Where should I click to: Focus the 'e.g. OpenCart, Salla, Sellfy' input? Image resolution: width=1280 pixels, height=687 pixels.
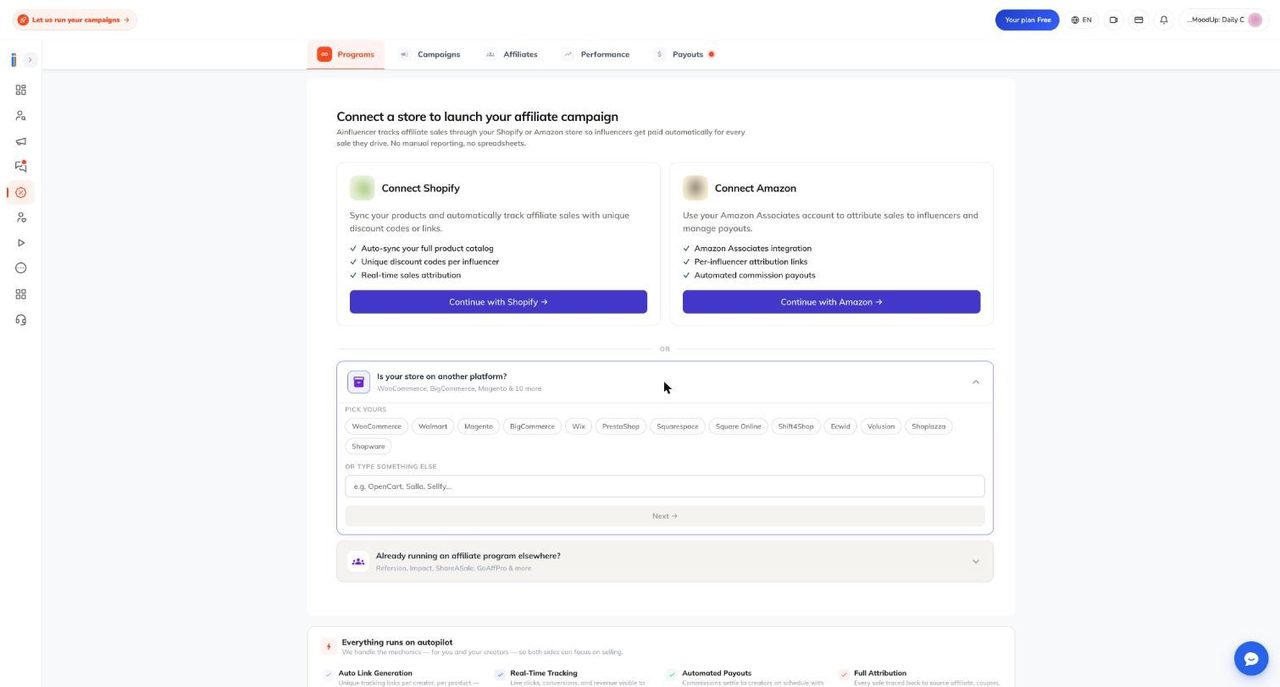pyautogui.click(x=665, y=486)
